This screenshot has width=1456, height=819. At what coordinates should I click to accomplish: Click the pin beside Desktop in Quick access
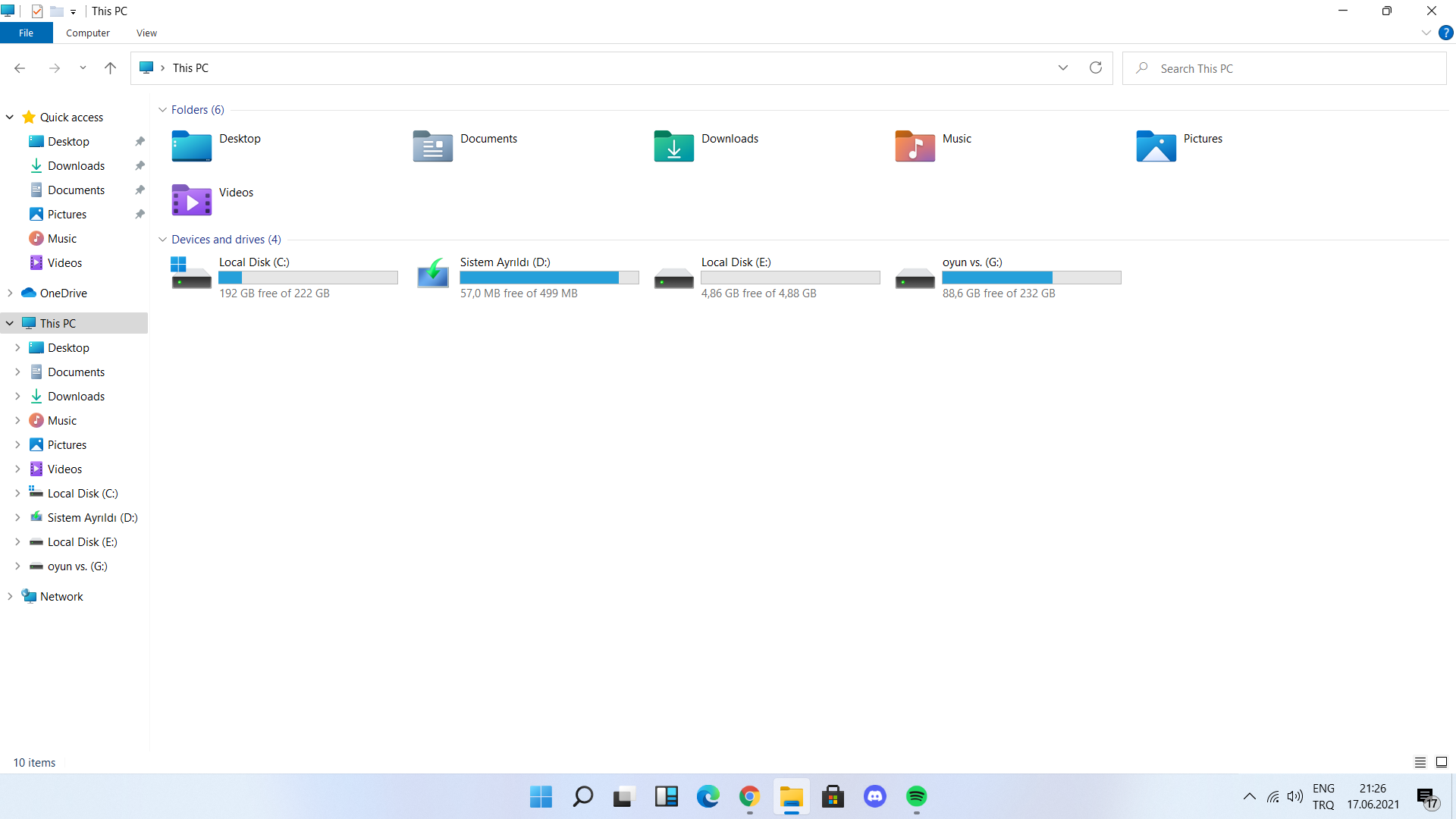[140, 142]
